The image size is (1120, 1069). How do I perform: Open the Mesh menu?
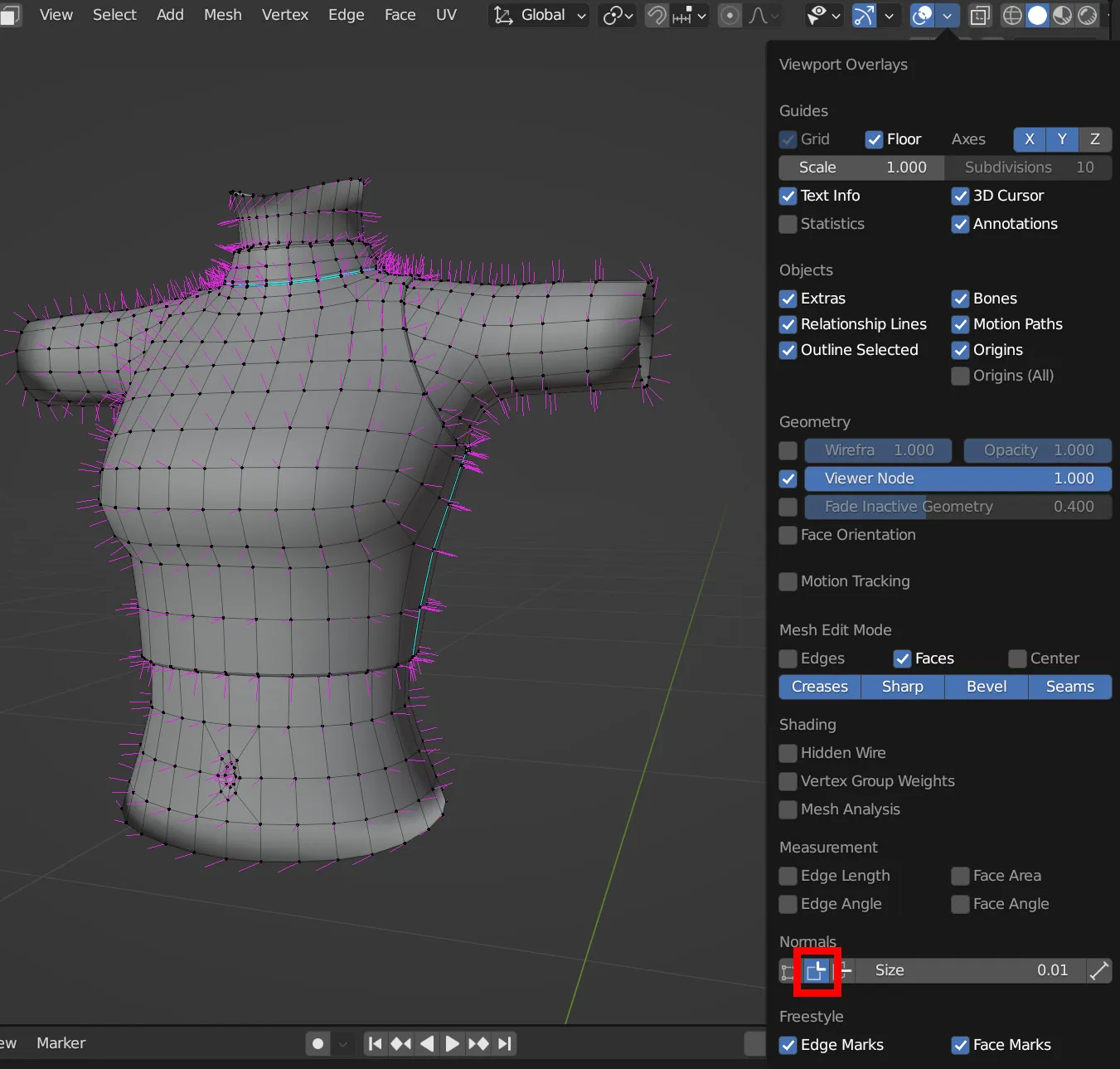click(223, 15)
